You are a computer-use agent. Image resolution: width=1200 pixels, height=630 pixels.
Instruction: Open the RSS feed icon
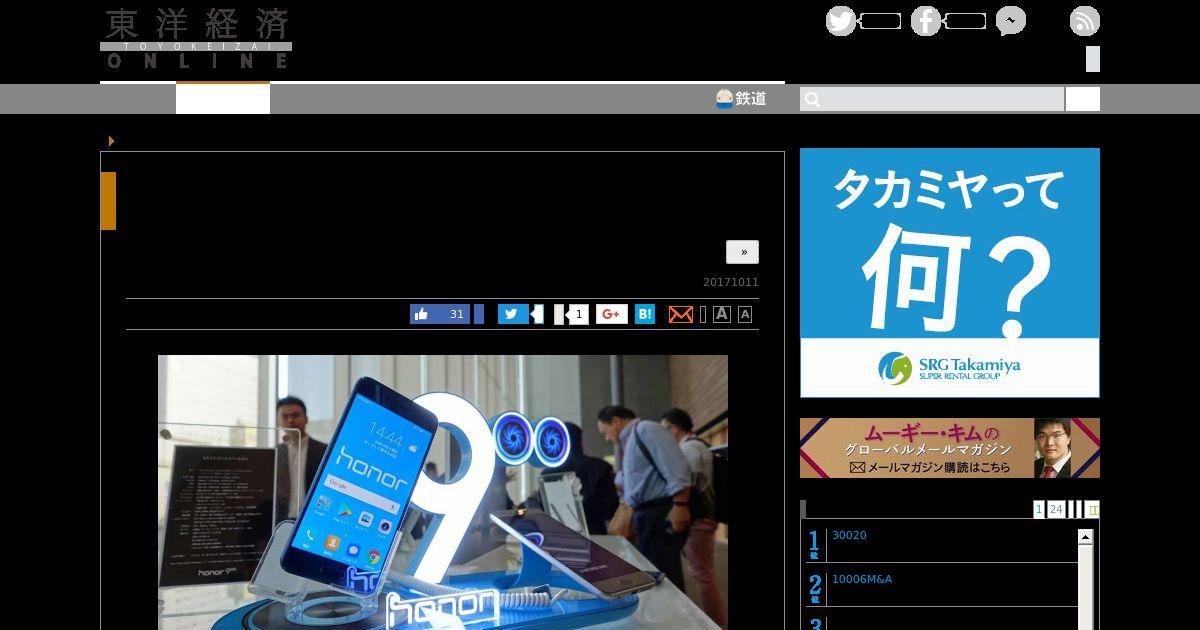(1085, 21)
